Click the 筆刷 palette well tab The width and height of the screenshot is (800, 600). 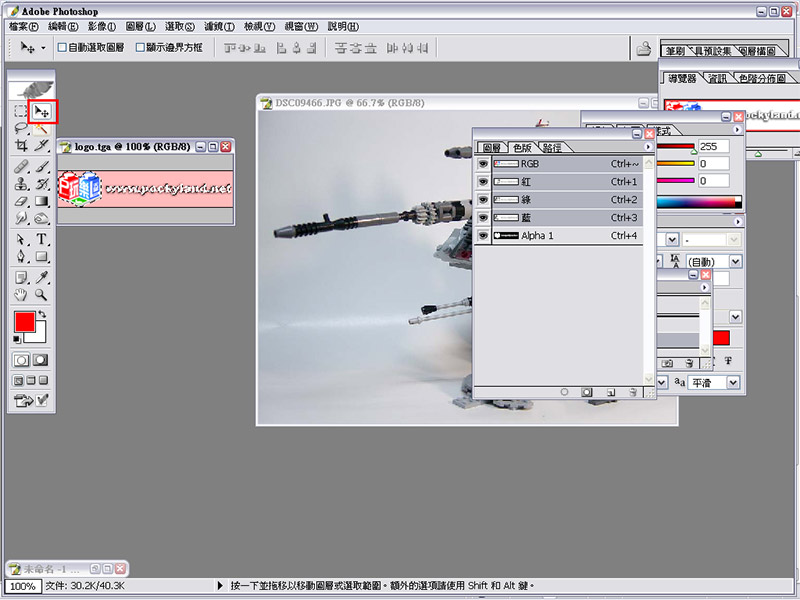(x=673, y=48)
